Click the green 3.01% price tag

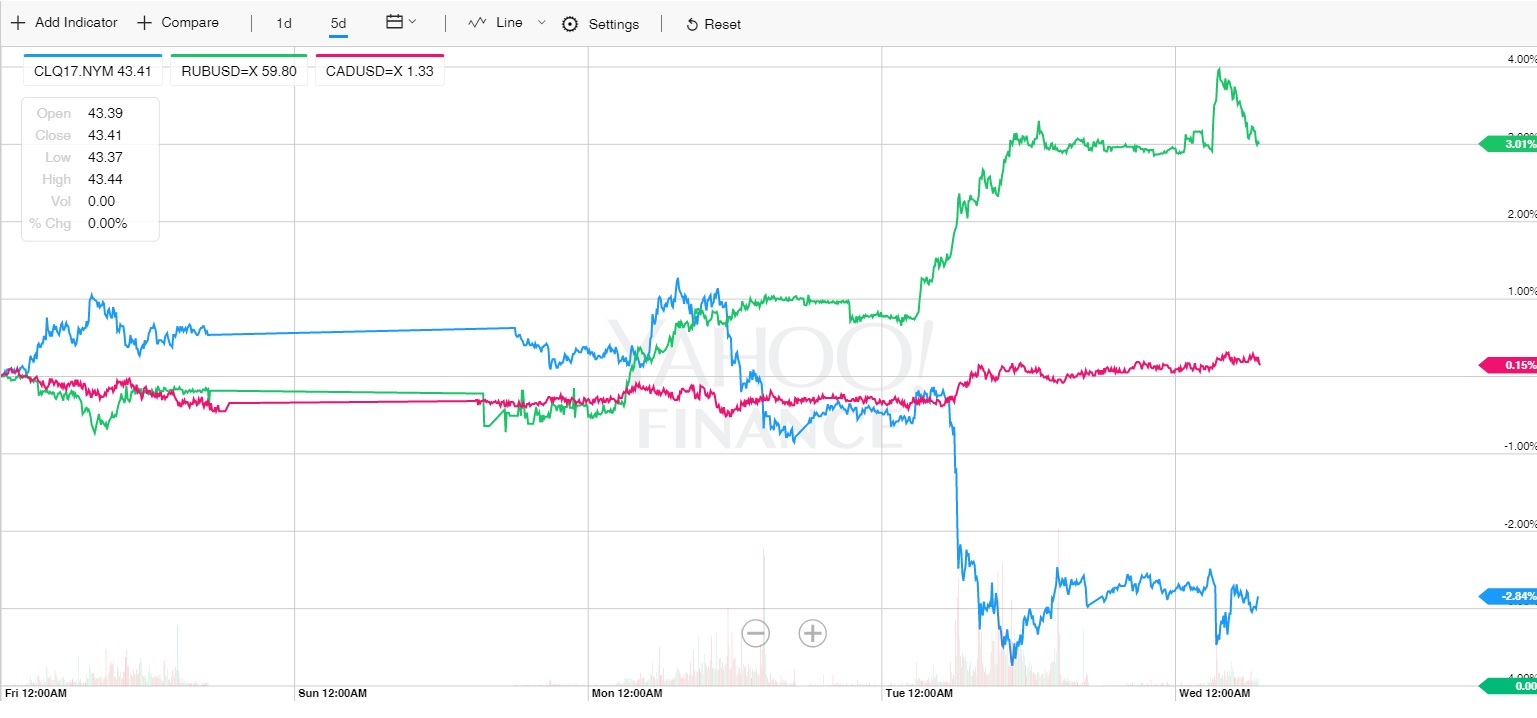click(x=1508, y=144)
